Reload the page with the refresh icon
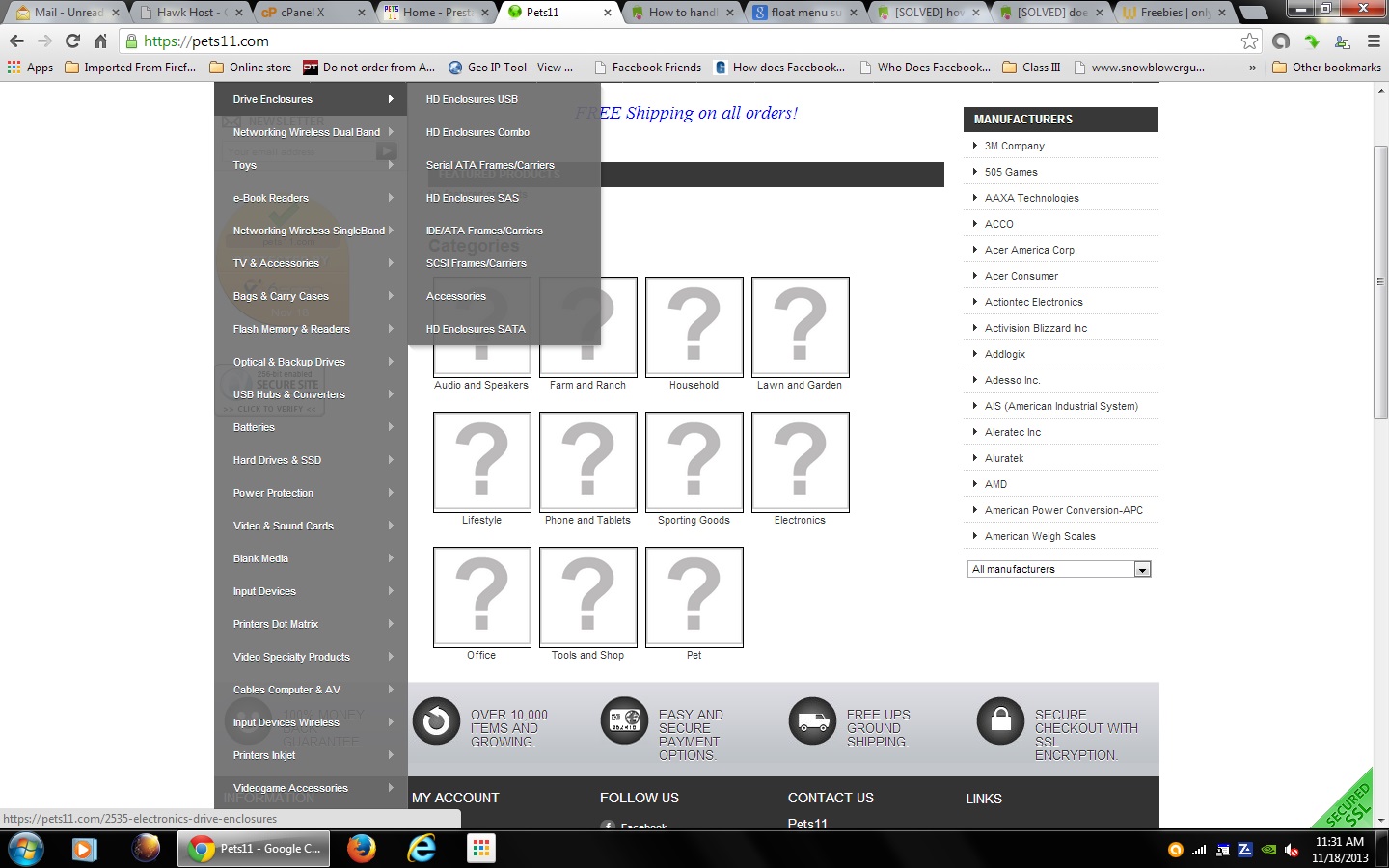 point(72,41)
